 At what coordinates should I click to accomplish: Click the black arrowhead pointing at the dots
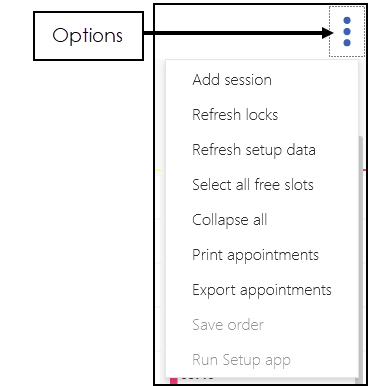[327, 33]
